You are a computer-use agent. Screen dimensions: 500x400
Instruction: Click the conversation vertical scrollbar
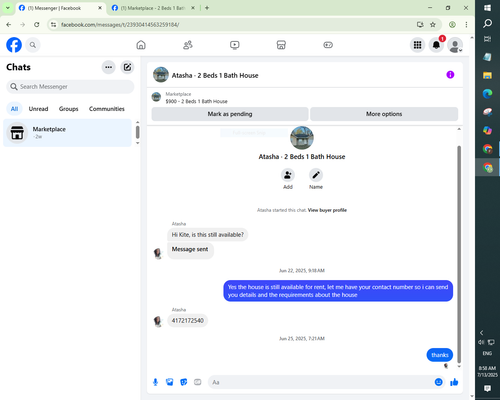(459, 254)
